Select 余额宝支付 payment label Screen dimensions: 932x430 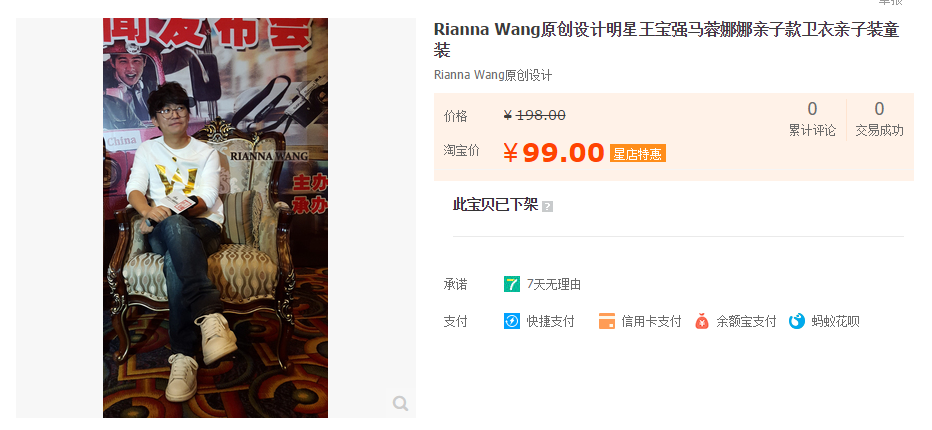(746, 322)
